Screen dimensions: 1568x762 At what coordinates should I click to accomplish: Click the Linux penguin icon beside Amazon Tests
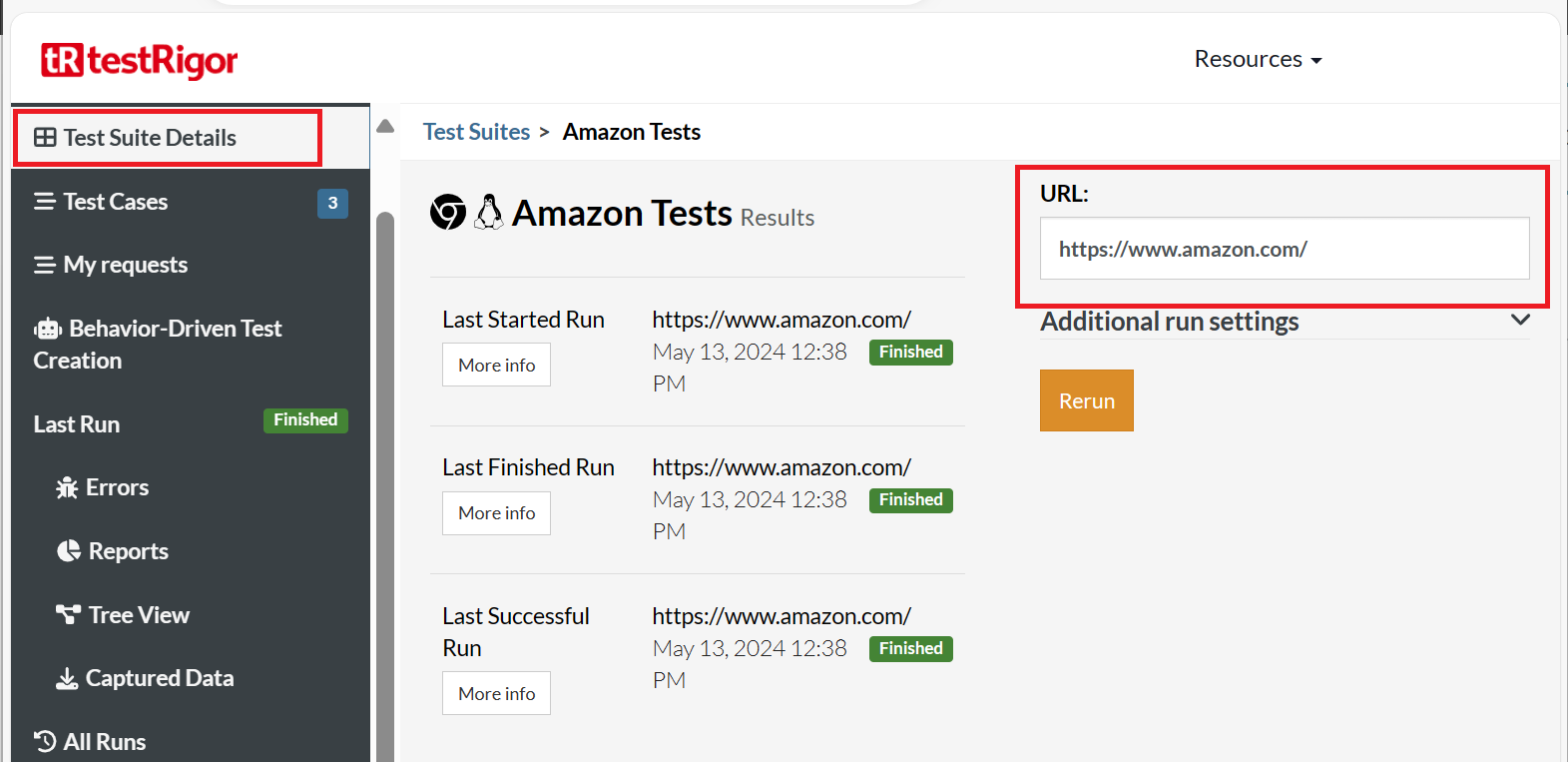488,213
